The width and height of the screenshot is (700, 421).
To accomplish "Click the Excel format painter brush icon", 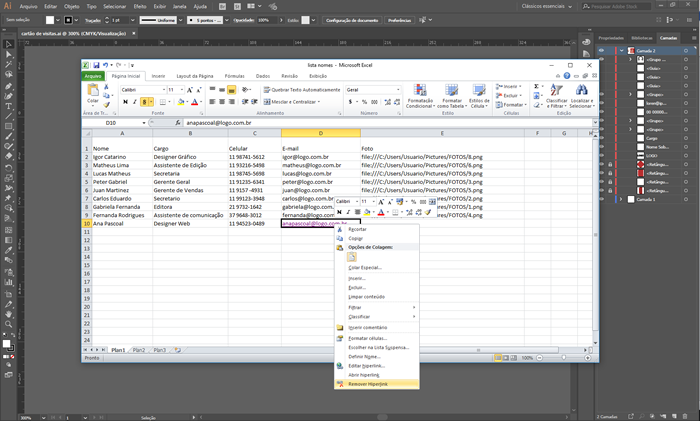I will [x=106, y=105].
